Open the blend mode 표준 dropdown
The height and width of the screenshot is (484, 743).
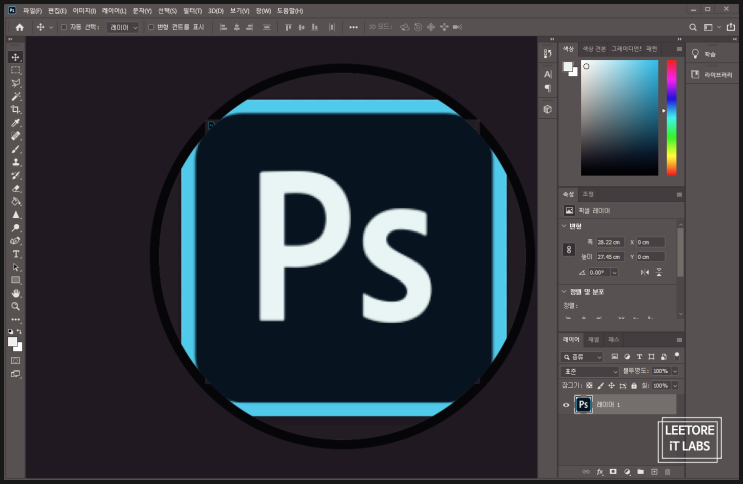[590, 371]
